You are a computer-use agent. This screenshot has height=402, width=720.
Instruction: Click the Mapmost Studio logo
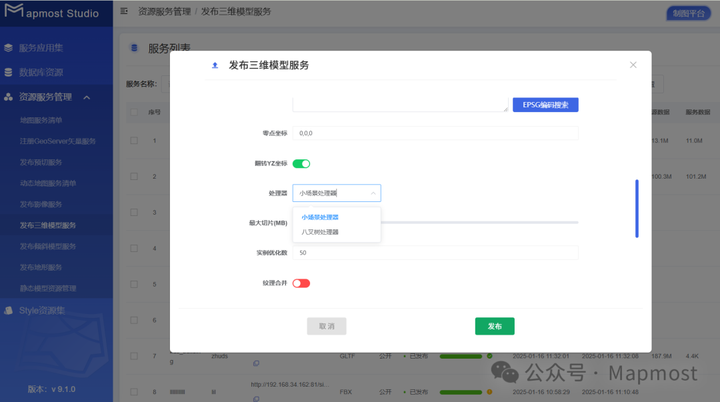pos(51,12)
